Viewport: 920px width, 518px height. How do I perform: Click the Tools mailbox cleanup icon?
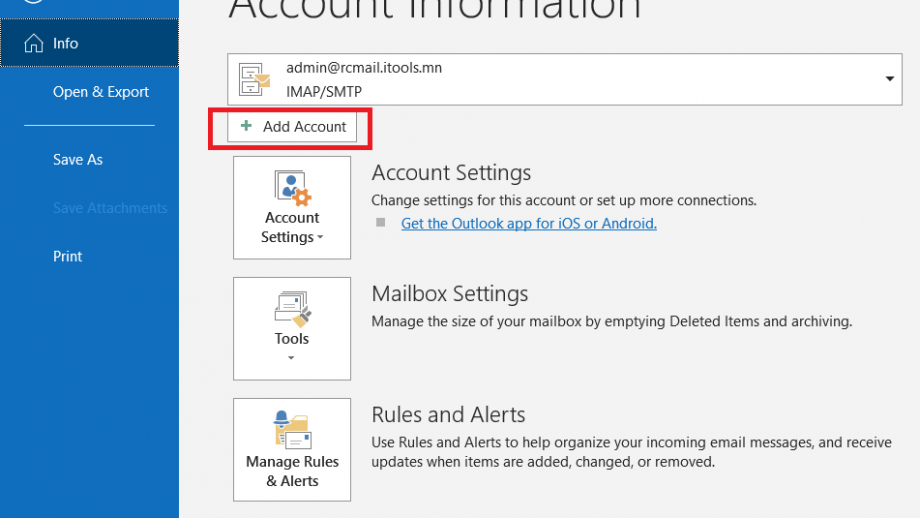point(292,309)
